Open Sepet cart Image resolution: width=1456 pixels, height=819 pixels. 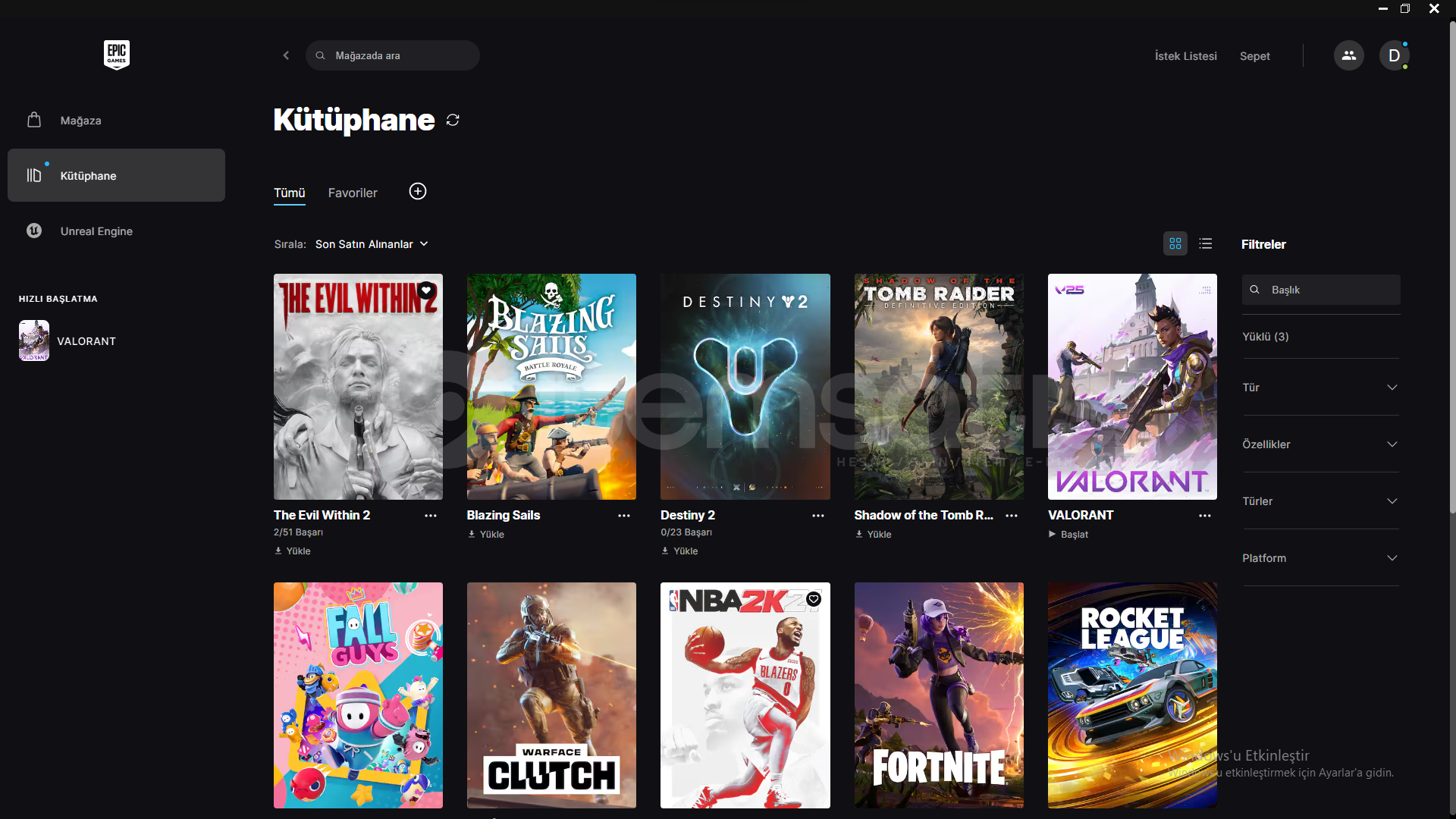click(x=1254, y=56)
